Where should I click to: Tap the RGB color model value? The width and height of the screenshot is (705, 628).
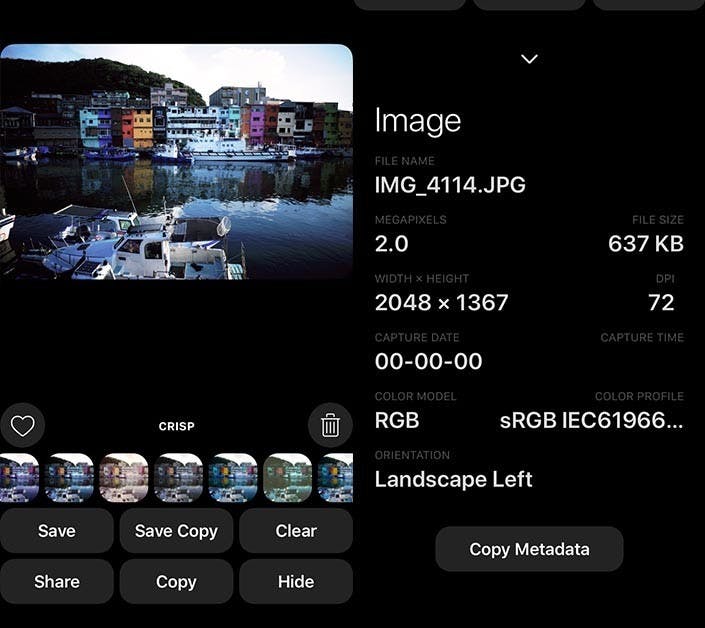[x=397, y=420]
